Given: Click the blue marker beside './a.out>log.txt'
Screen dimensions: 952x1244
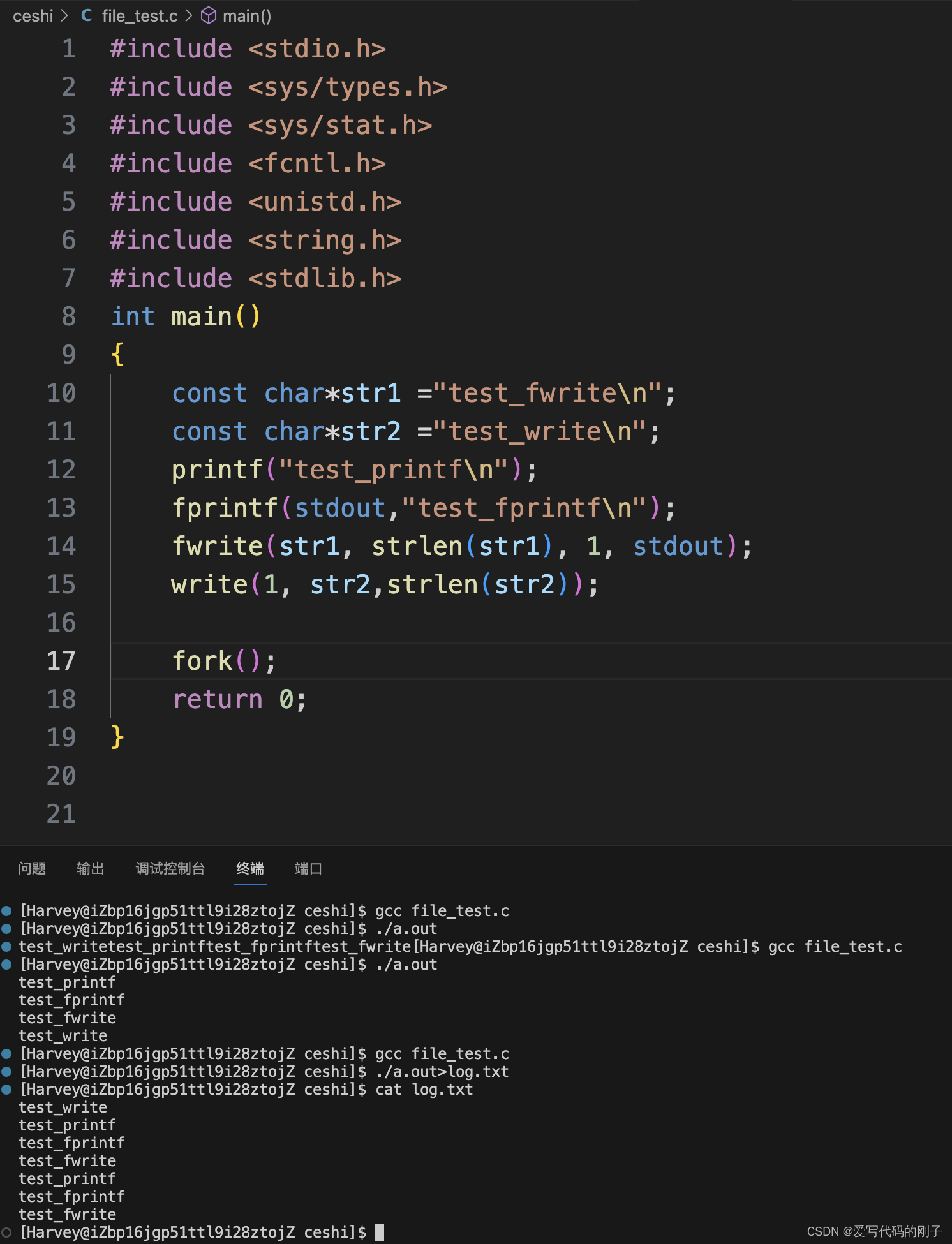Looking at the screenshot, I should [6, 1072].
